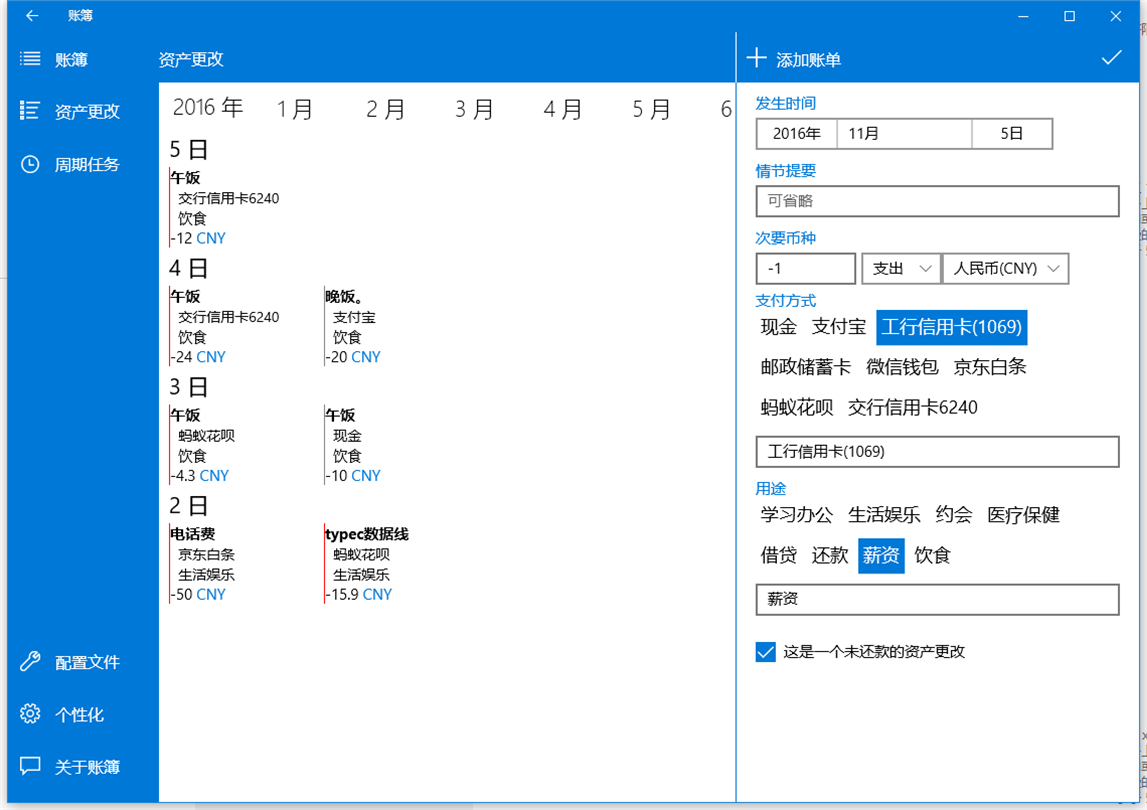
Task: Open 关于账簿 chat bubble icon
Action: coord(29,766)
